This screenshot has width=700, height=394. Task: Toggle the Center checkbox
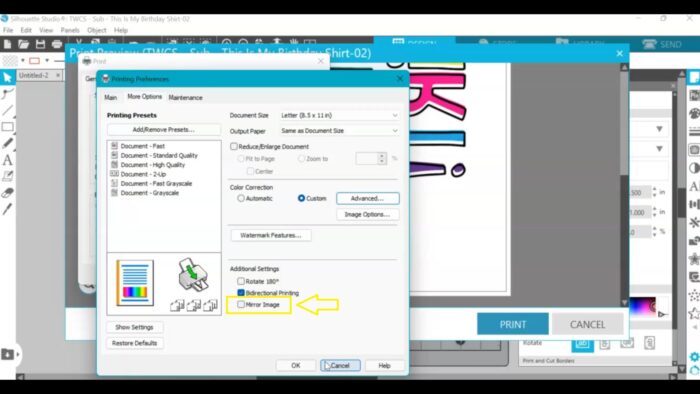(x=250, y=171)
